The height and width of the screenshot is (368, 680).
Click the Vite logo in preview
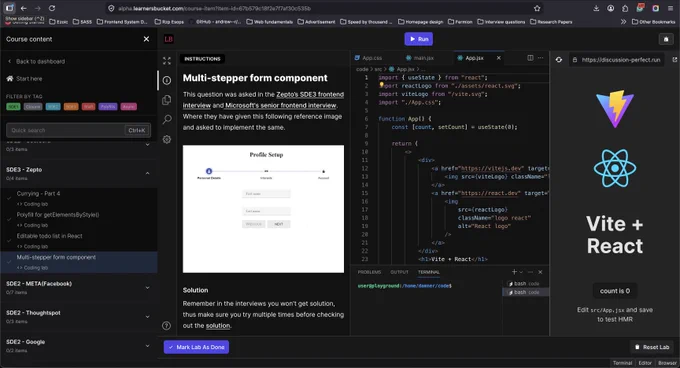coord(615,108)
